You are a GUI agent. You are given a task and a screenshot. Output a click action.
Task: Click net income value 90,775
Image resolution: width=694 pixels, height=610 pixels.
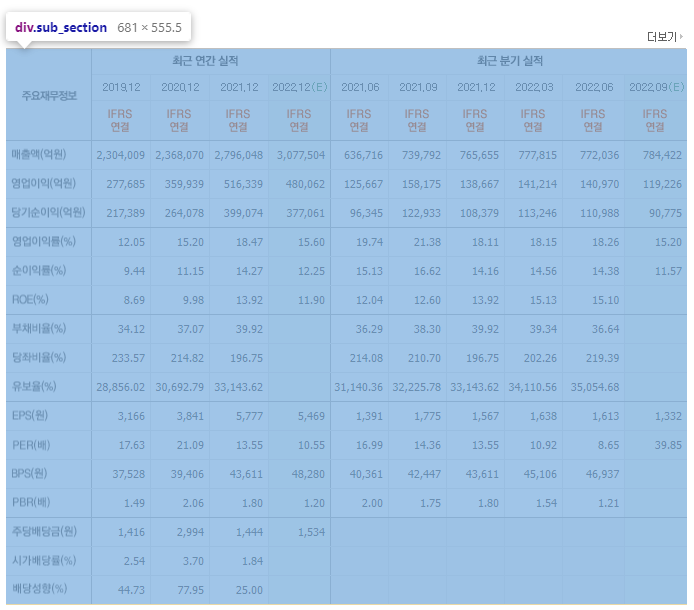[665, 213]
